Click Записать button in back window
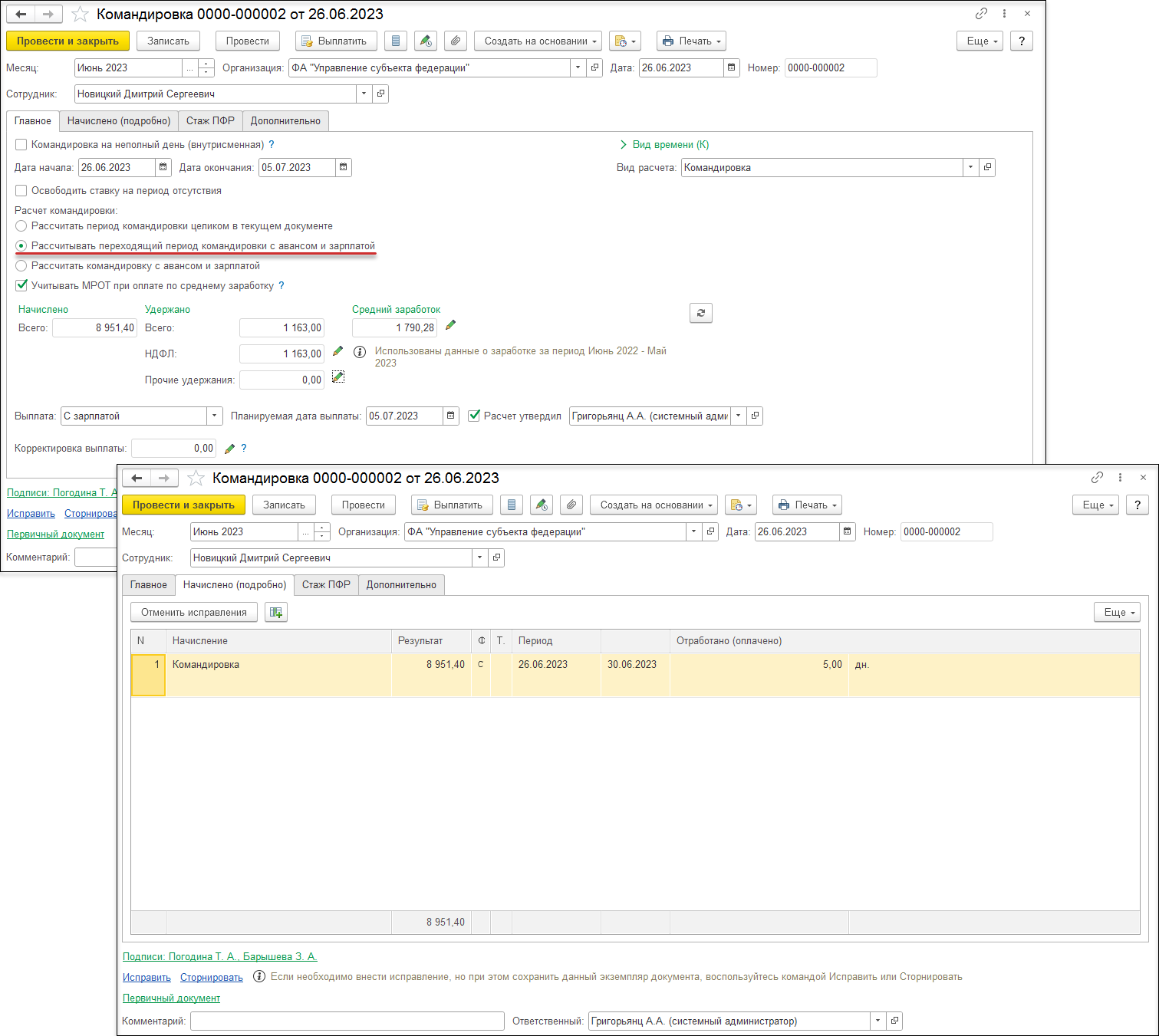1159x1036 pixels. pos(168,41)
